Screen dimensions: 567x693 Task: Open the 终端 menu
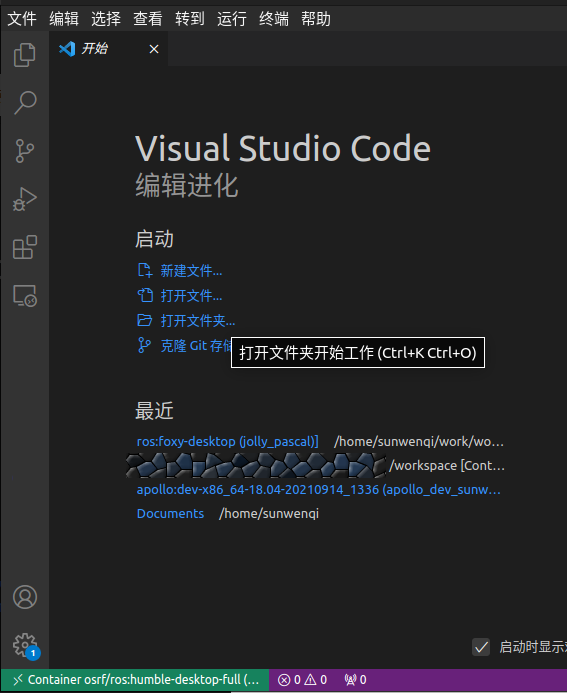tap(274, 19)
